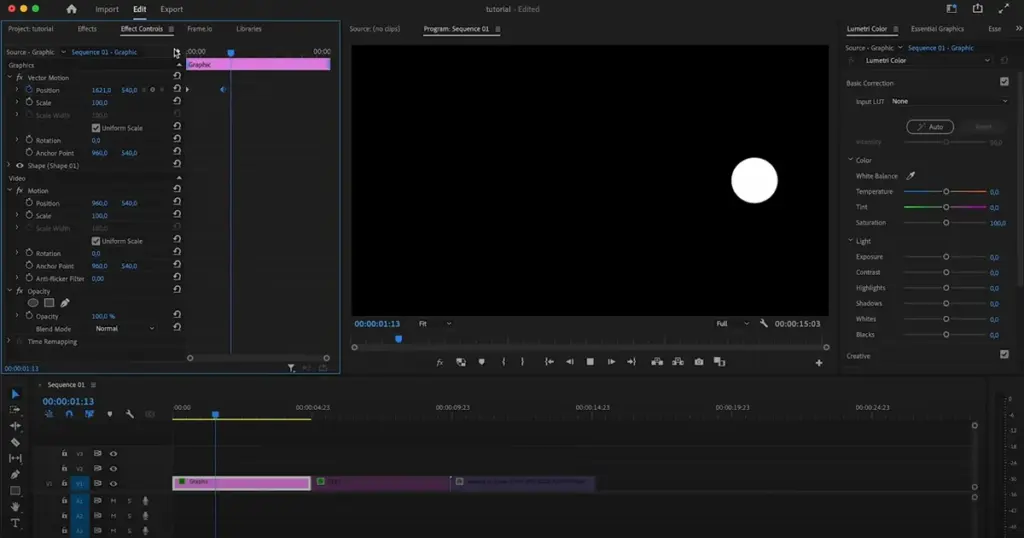Expand Shape (Shape 01) properties
Screen dimensions: 1024x538
click(9, 165)
